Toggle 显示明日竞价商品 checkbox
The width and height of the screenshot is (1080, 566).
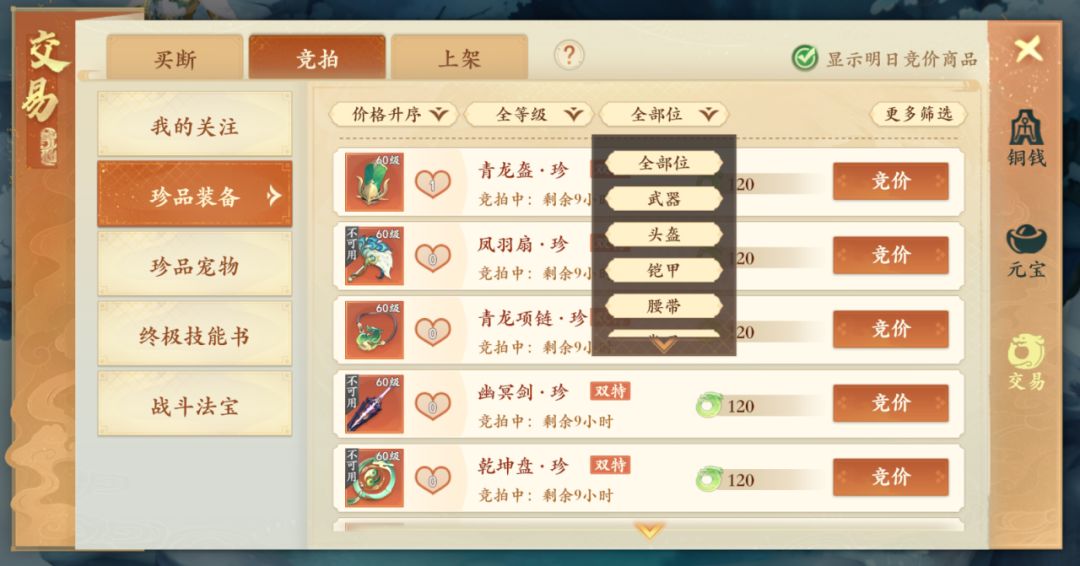pyautogui.click(x=804, y=59)
